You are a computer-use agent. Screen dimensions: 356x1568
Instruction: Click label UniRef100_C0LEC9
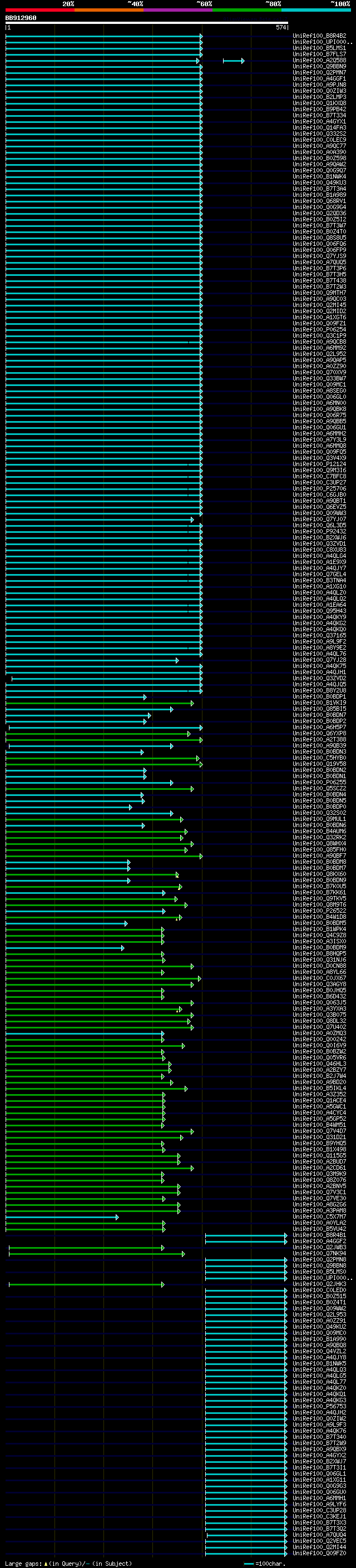(x=319, y=140)
